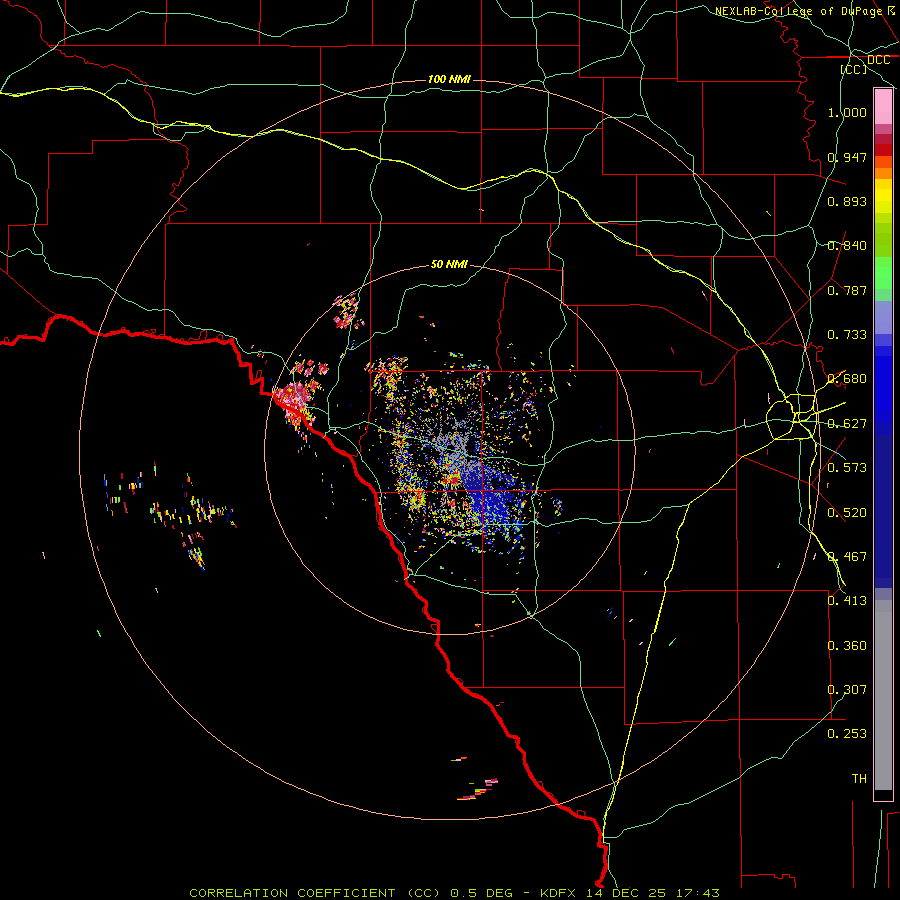This screenshot has width=900, height=900.
Task: Select the 0.360 scale value
Action: 847,646
